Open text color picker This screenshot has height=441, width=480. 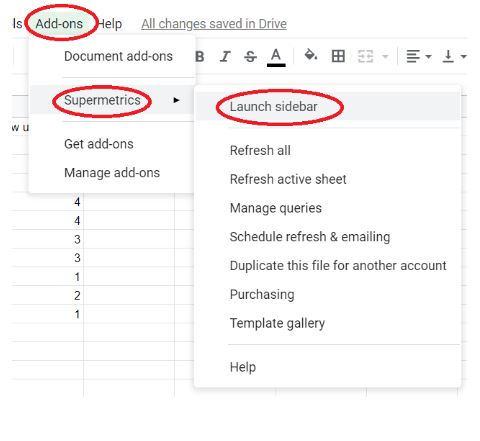pyautogui.click(x=276, y=57)
